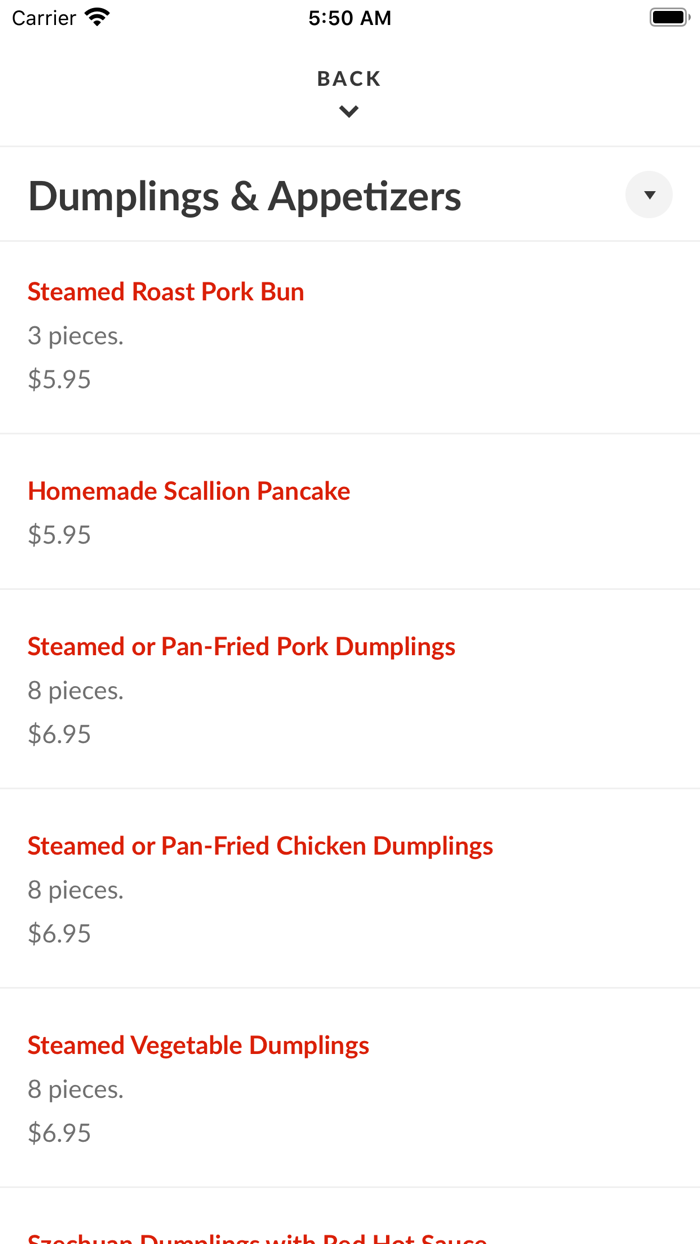The height and width of the screenshot is (1244, 700).
Task: Tap the 3 pieces description text
Action: (x=76, y=335)
